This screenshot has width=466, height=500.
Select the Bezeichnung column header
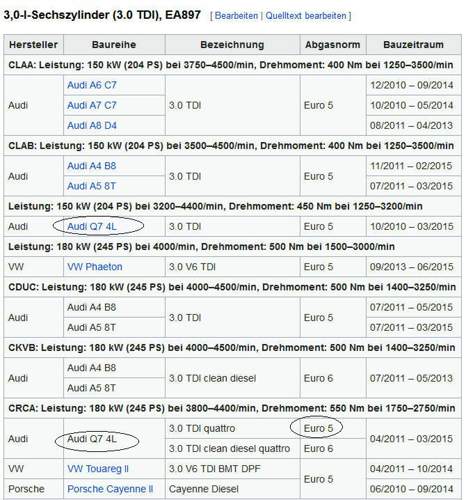[232, 44]
